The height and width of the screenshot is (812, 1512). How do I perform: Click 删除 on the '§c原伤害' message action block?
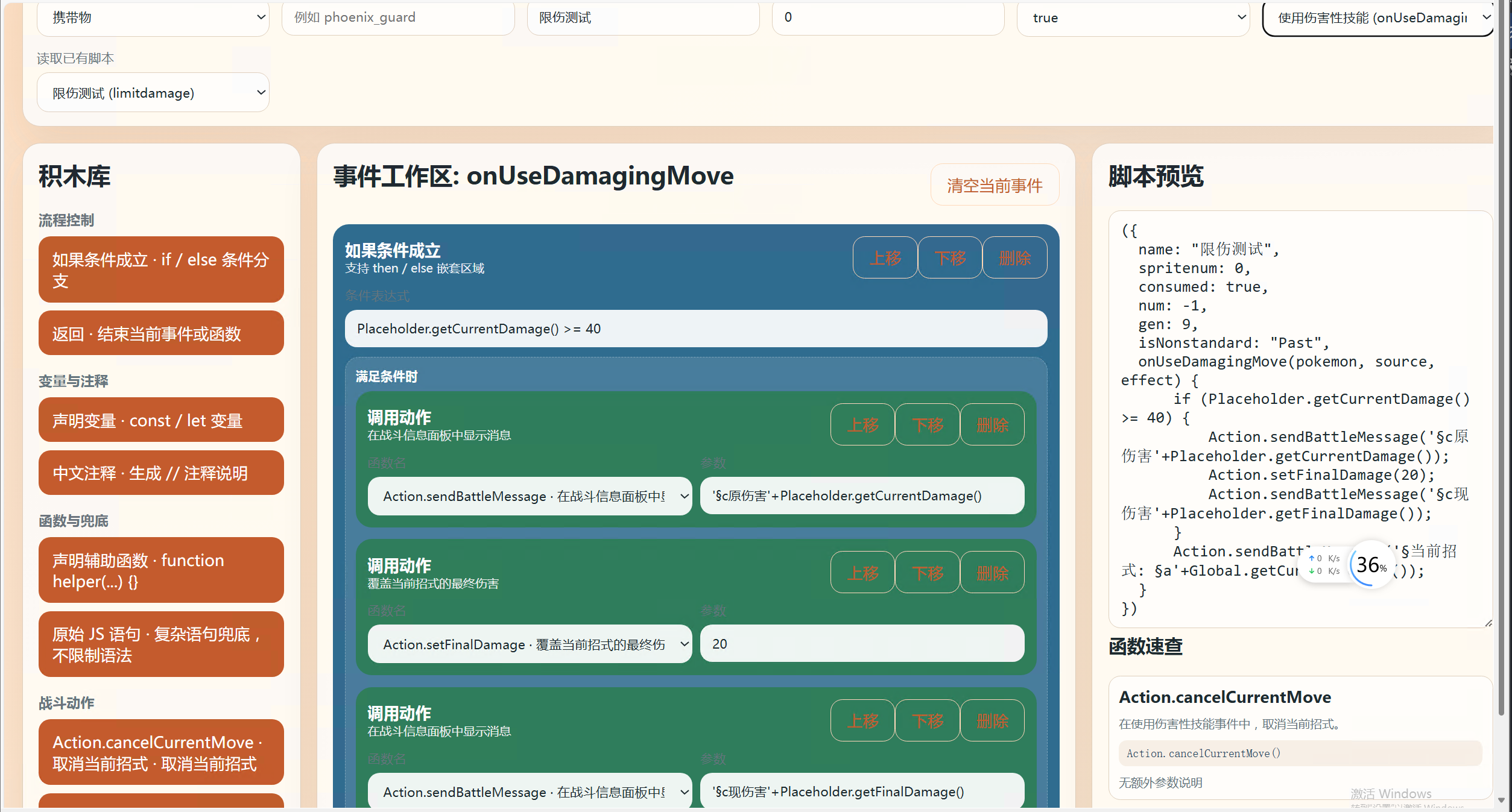(992, 425)
